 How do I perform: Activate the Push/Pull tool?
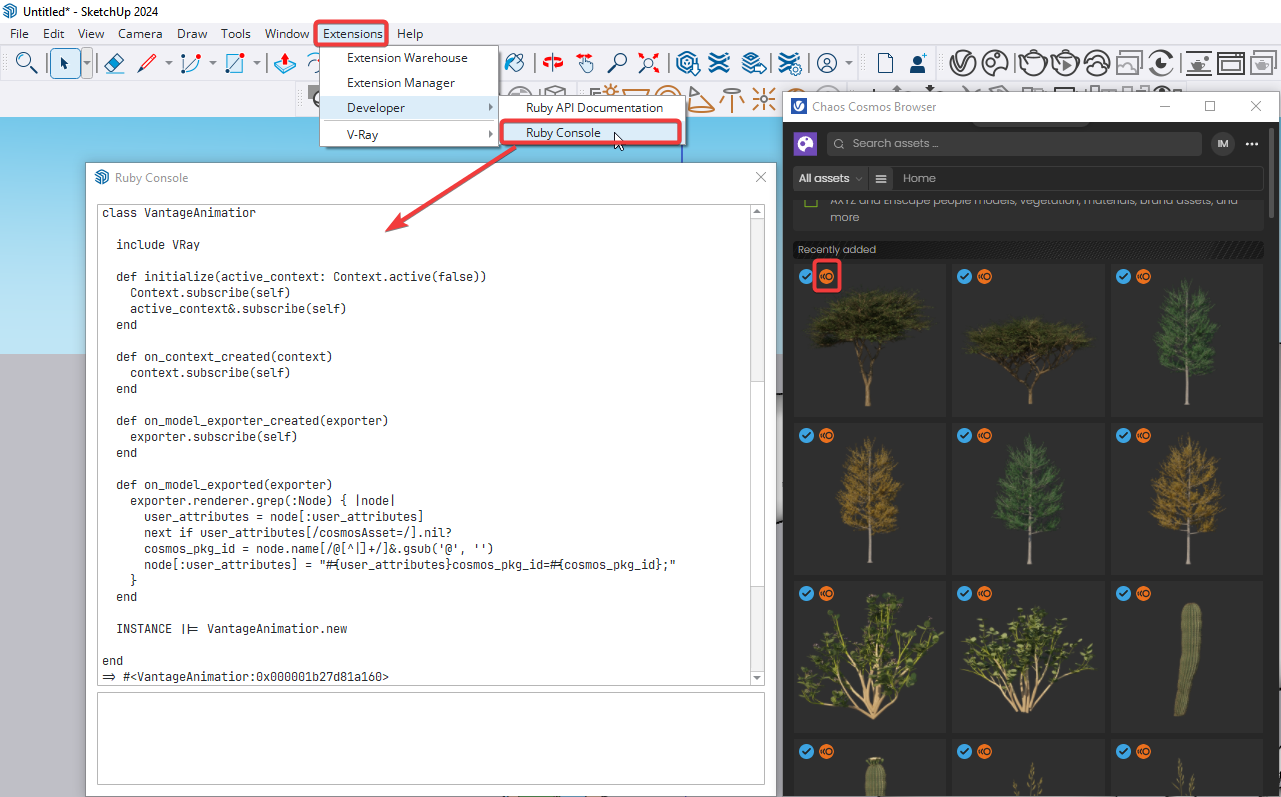coord(285,63)
